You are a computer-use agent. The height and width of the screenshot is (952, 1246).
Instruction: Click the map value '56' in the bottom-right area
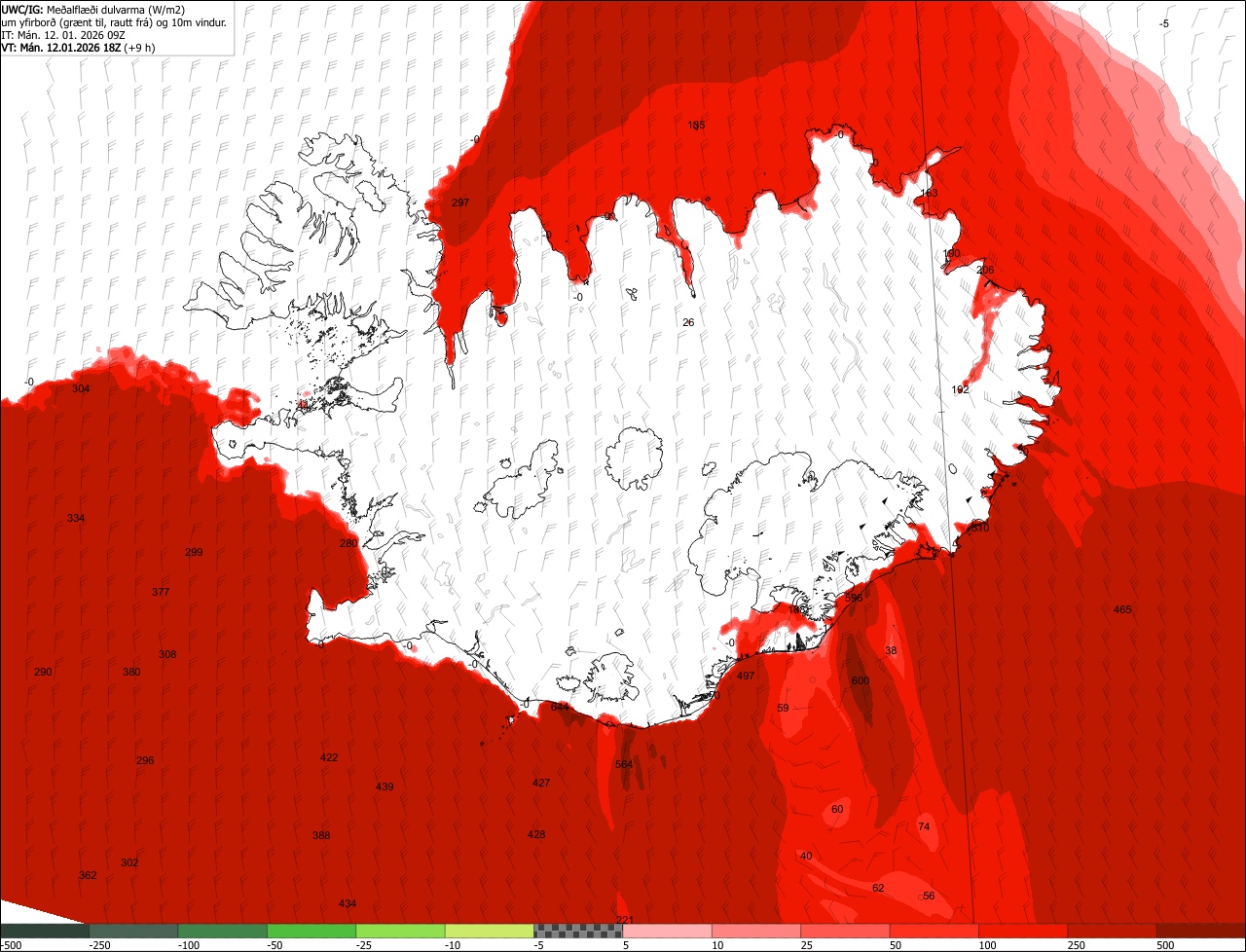pos(929,896)
